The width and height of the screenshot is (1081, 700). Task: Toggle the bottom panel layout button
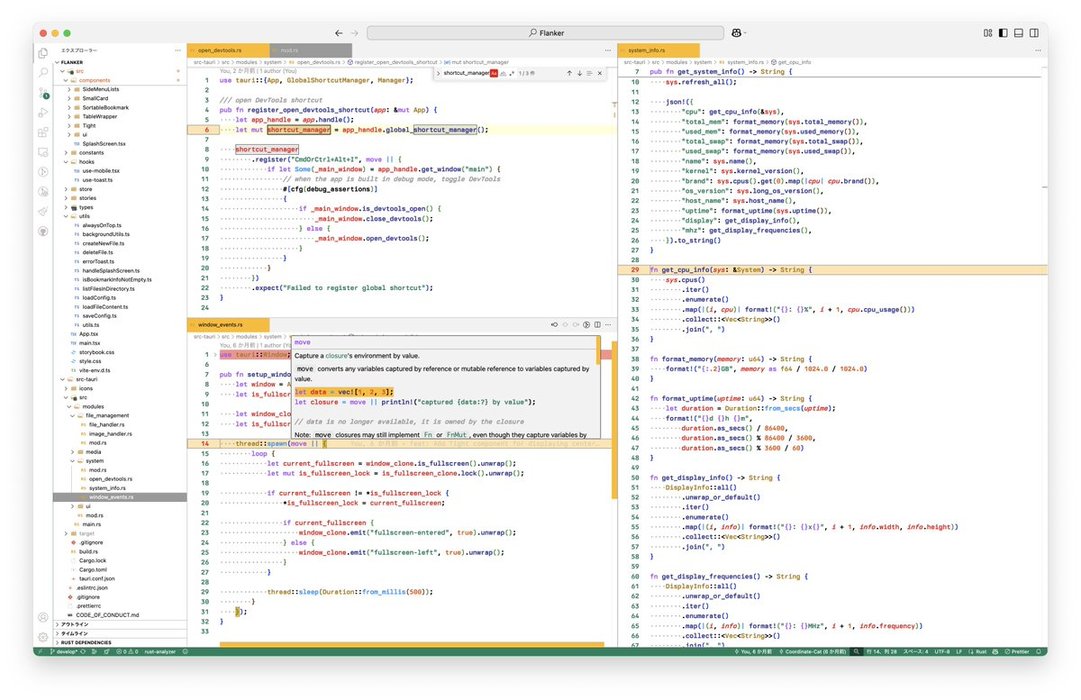pyautogui.click(x=1018, y=33)
